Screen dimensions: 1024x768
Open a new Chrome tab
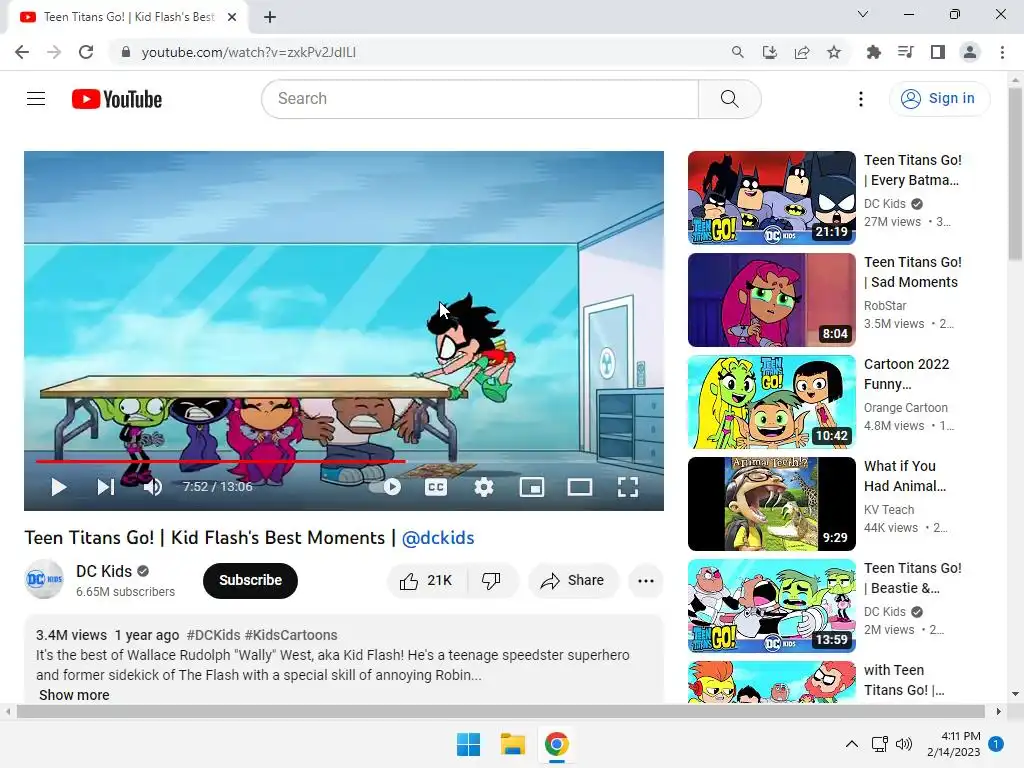pos(270,17)
